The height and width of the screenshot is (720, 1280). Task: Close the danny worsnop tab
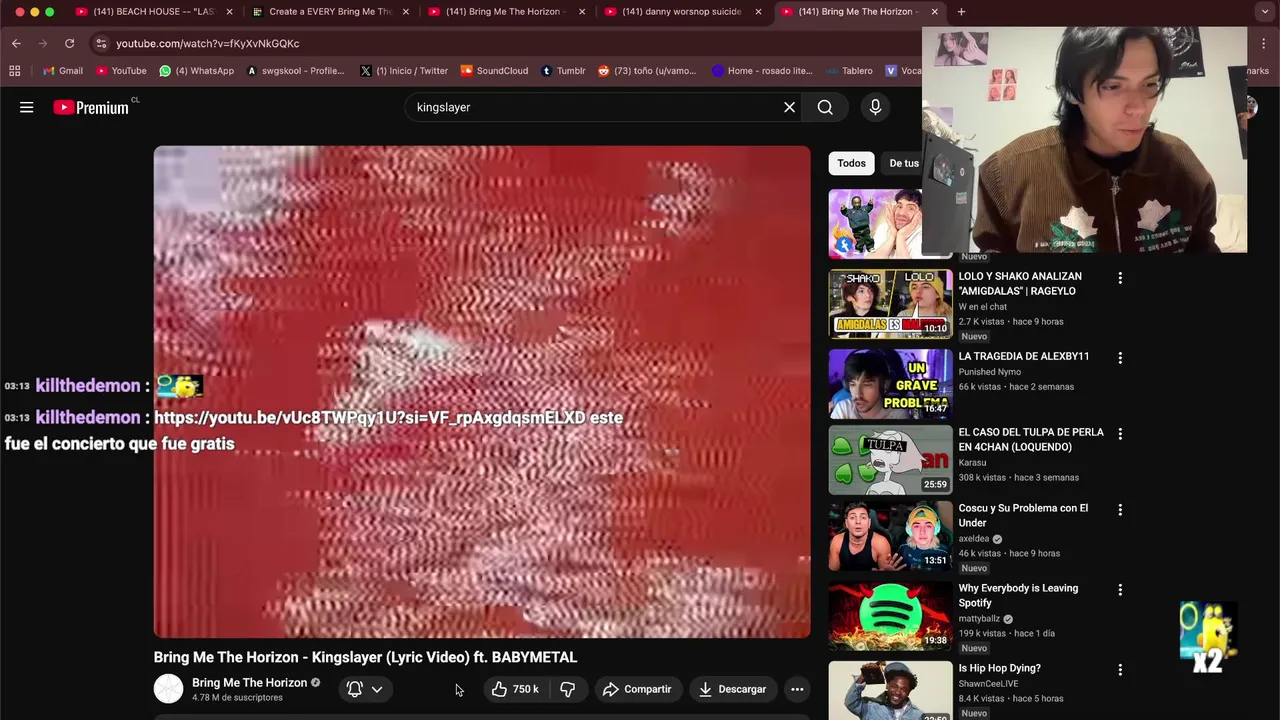click(758, 12)
